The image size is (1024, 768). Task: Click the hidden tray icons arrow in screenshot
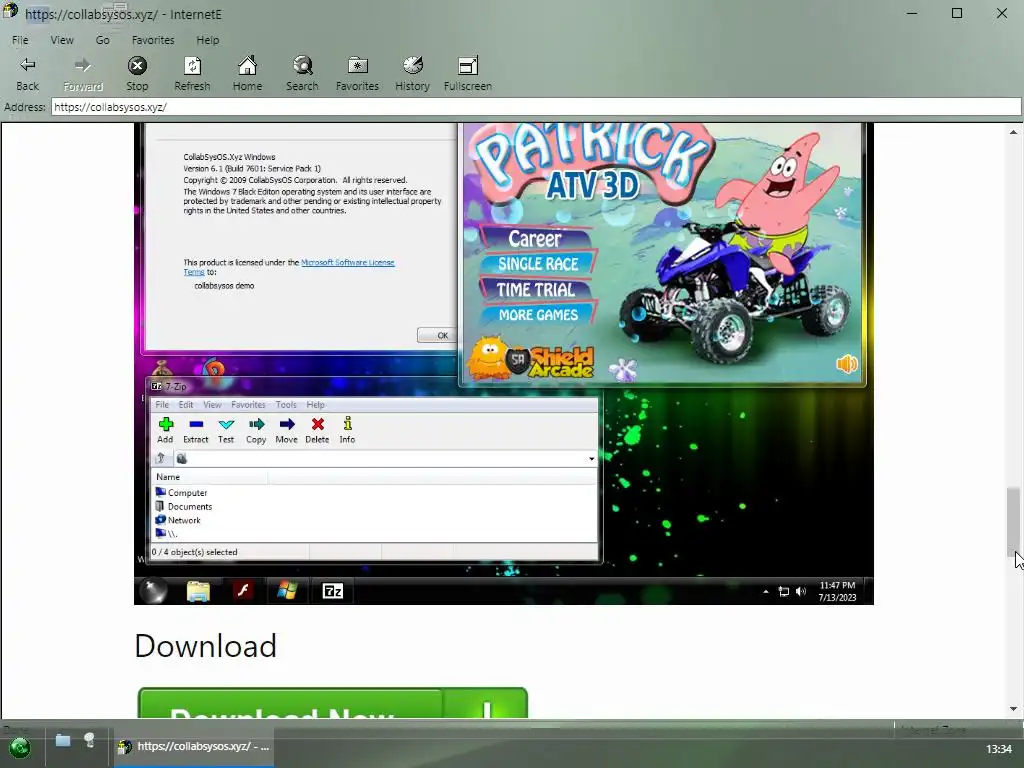pos(765,592)
